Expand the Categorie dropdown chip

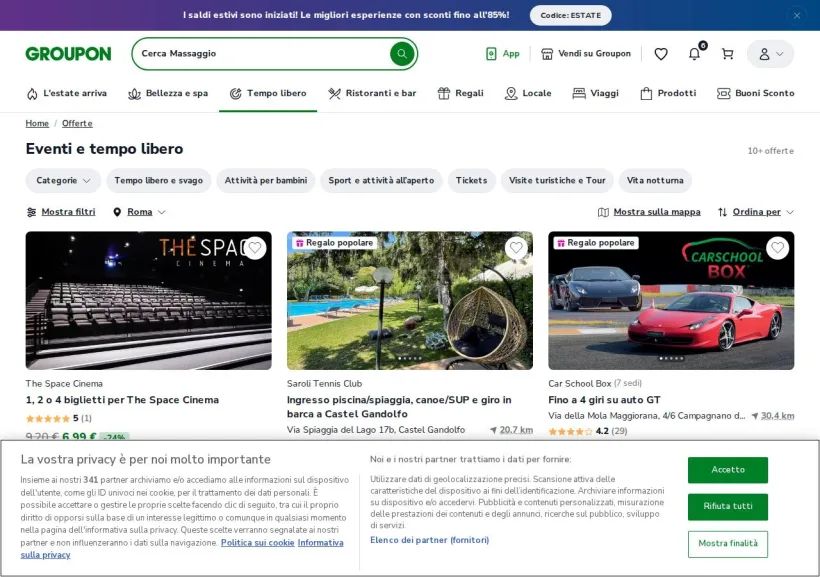point(63,180)
